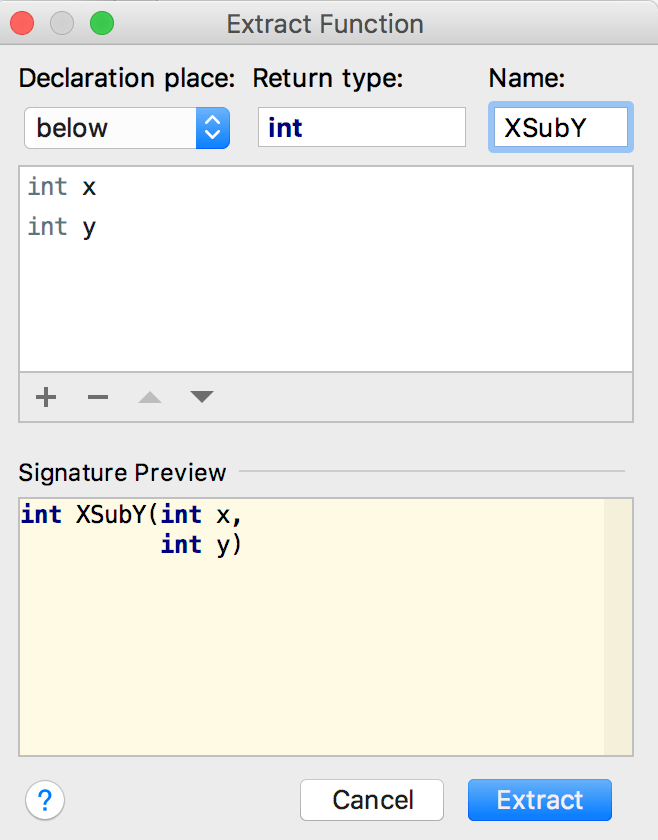Move parameter down with down arrow

coord(202,396)
